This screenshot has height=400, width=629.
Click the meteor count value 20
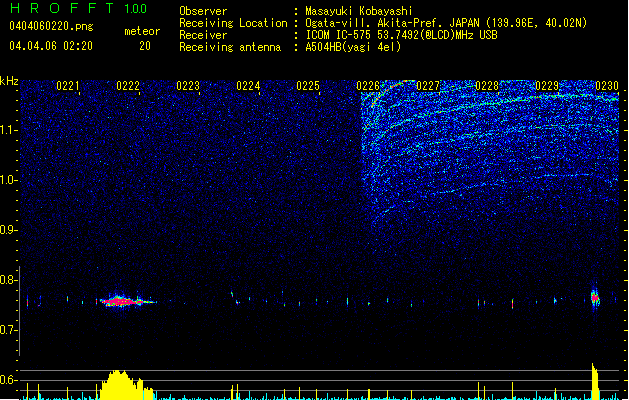point(145,46)
